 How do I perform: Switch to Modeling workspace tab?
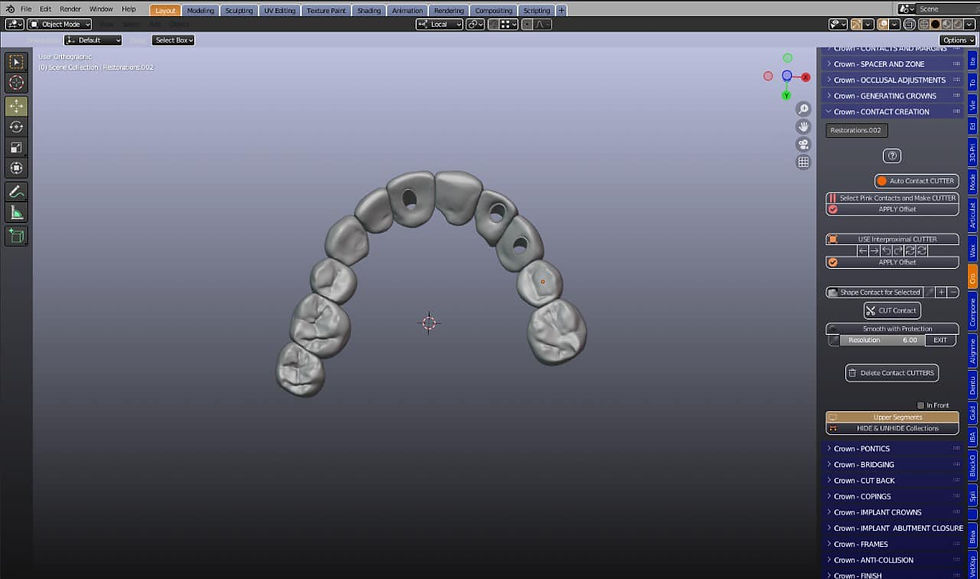(200, 11)
